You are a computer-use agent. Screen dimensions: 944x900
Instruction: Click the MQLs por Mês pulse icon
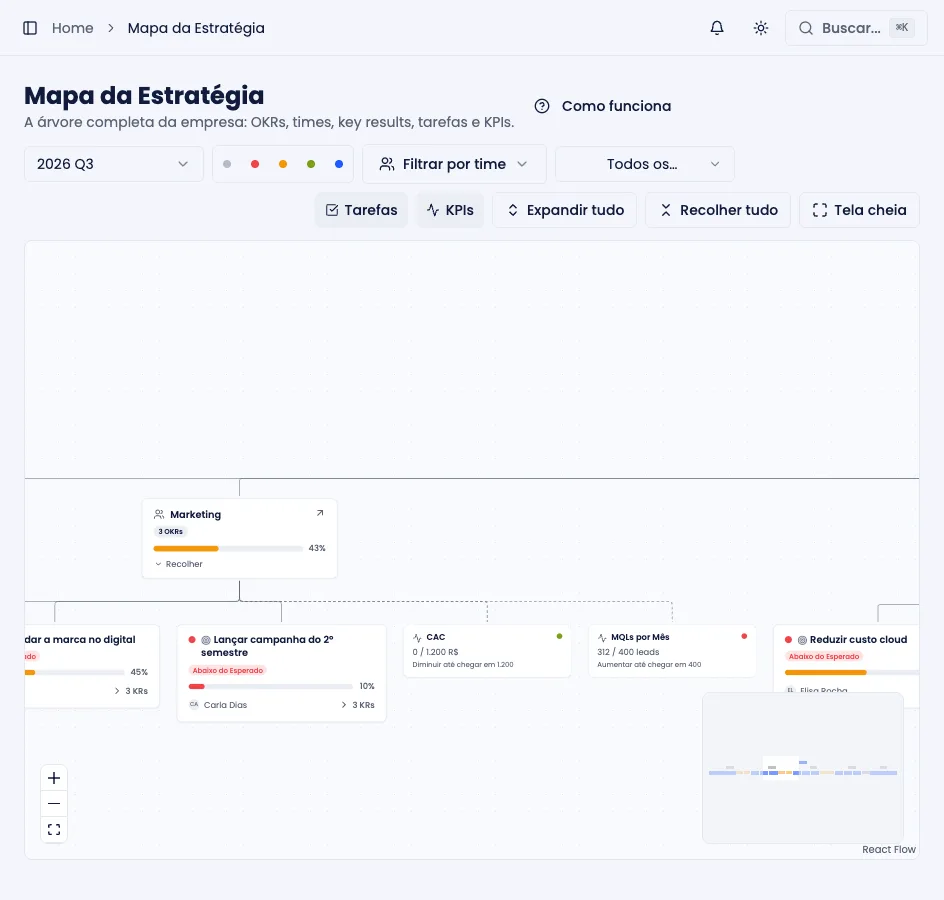click(x=602, y=638)
